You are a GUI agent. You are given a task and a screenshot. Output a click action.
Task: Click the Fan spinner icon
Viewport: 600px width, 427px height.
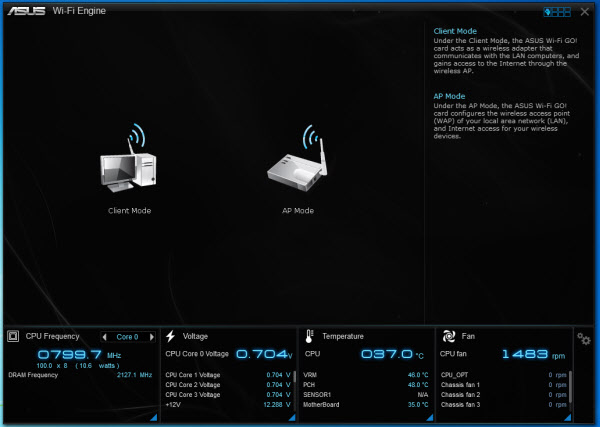tap(449, 336)
